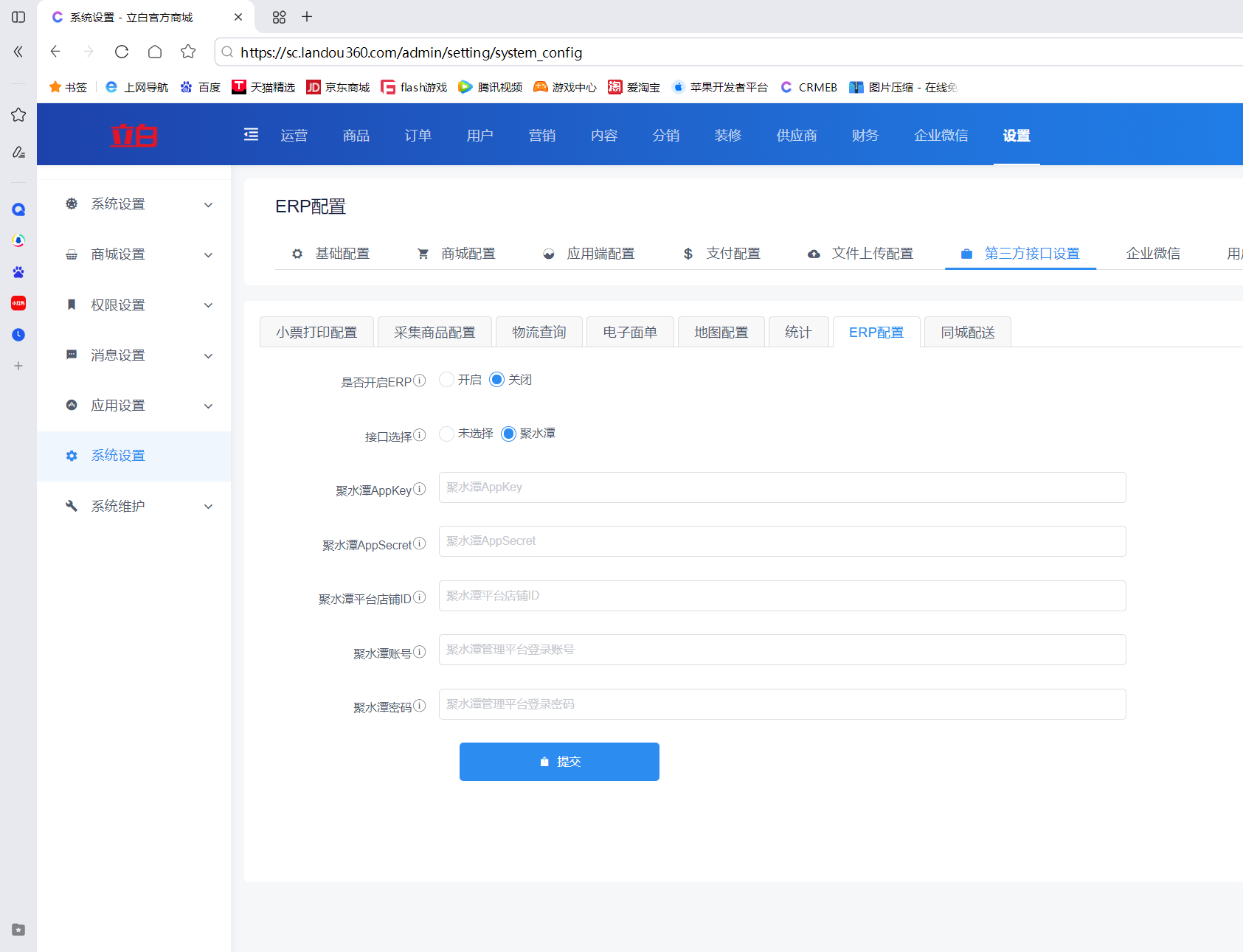Open the 运营 top menu
1243x952 pixels.
(294, 135)
